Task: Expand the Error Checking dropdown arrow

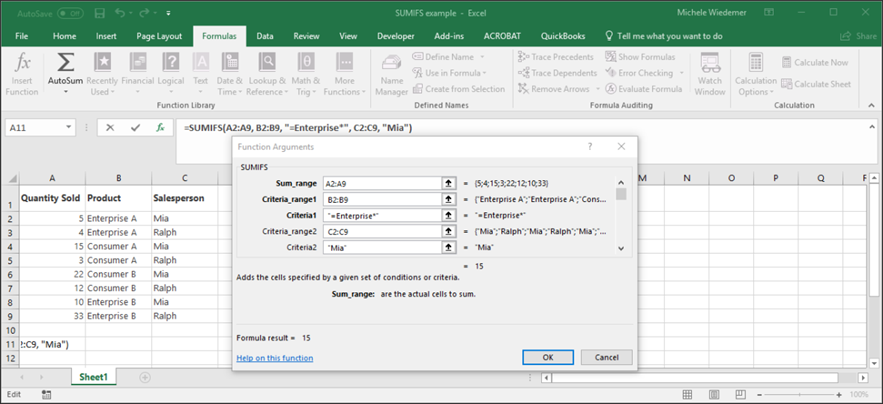Action: (681, 73)
